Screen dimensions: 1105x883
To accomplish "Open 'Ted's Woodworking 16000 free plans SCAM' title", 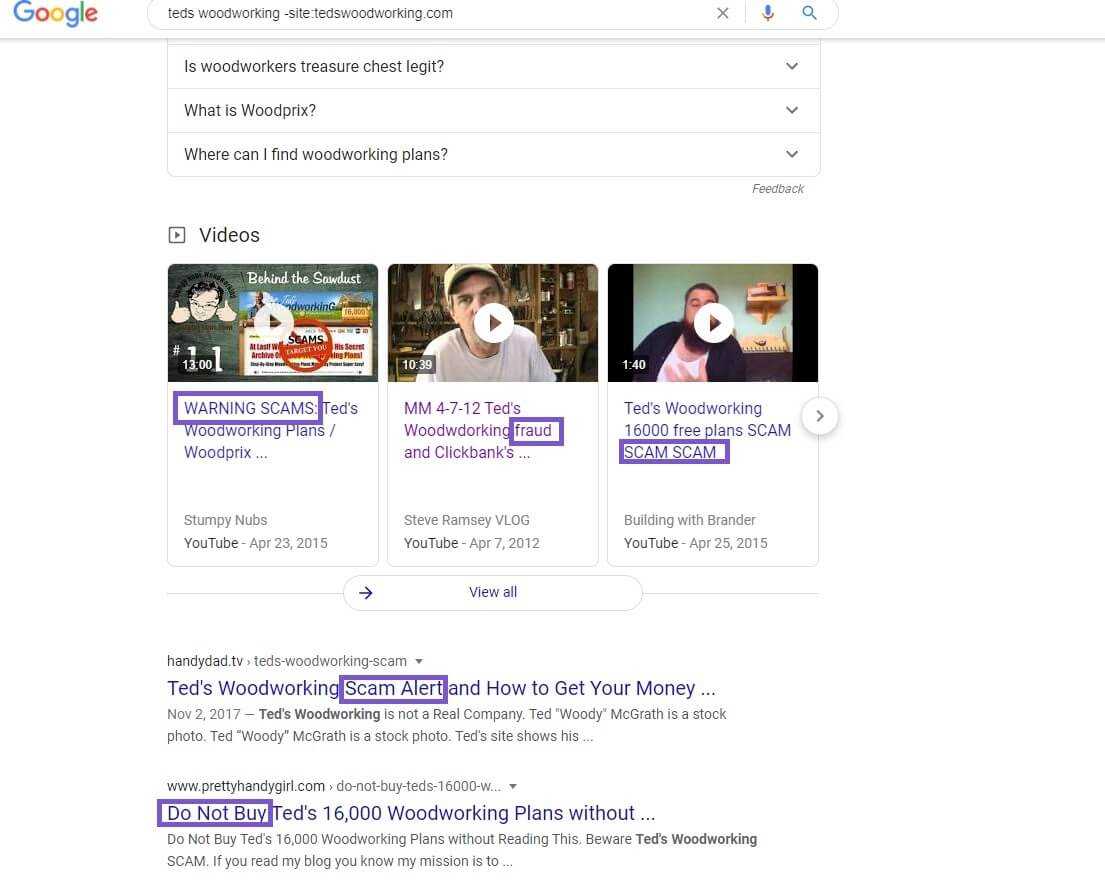I will (x=708, y=431).
